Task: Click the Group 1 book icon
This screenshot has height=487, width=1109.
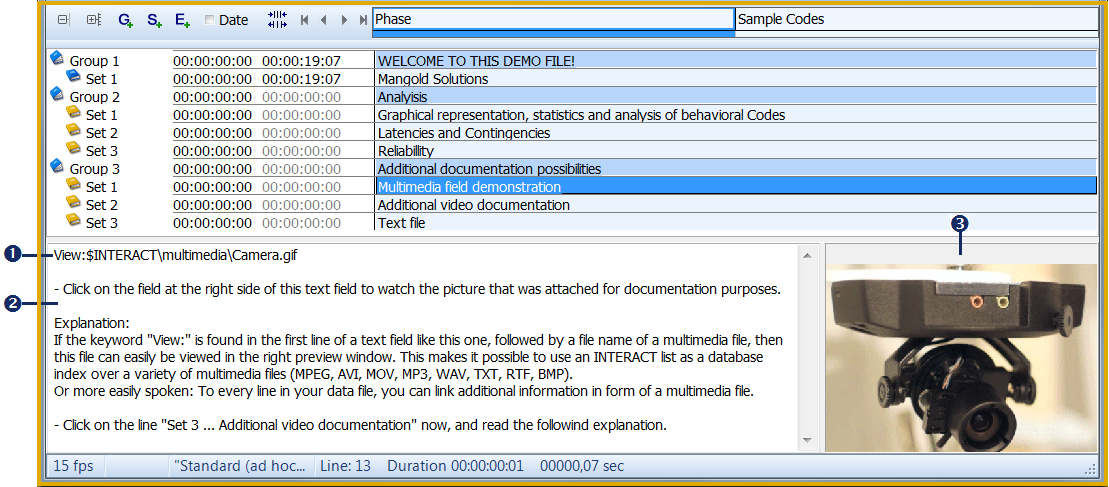Action: [x=57, y=59]
